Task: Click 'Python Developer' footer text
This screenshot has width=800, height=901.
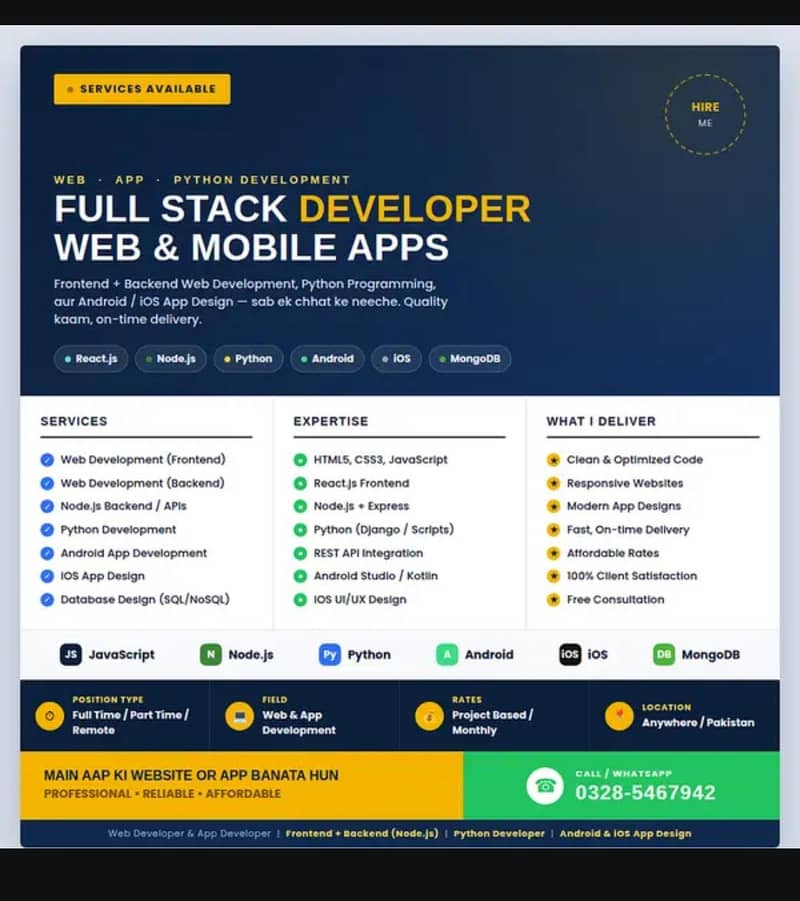Action: pos(499,833)
